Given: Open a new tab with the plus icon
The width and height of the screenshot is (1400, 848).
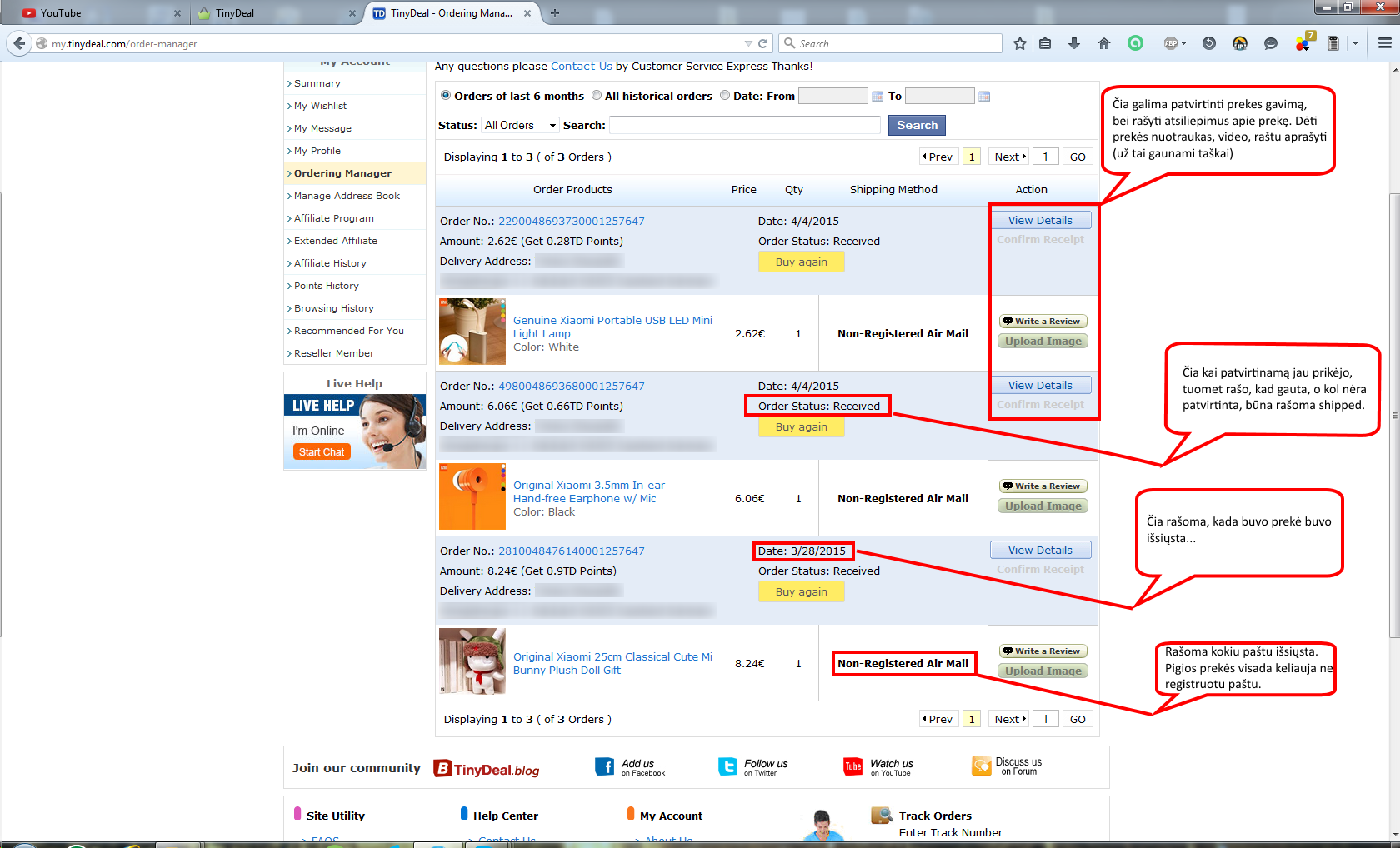Looking at the screenshot, I should pyautogui.click(x=555, y=12).
